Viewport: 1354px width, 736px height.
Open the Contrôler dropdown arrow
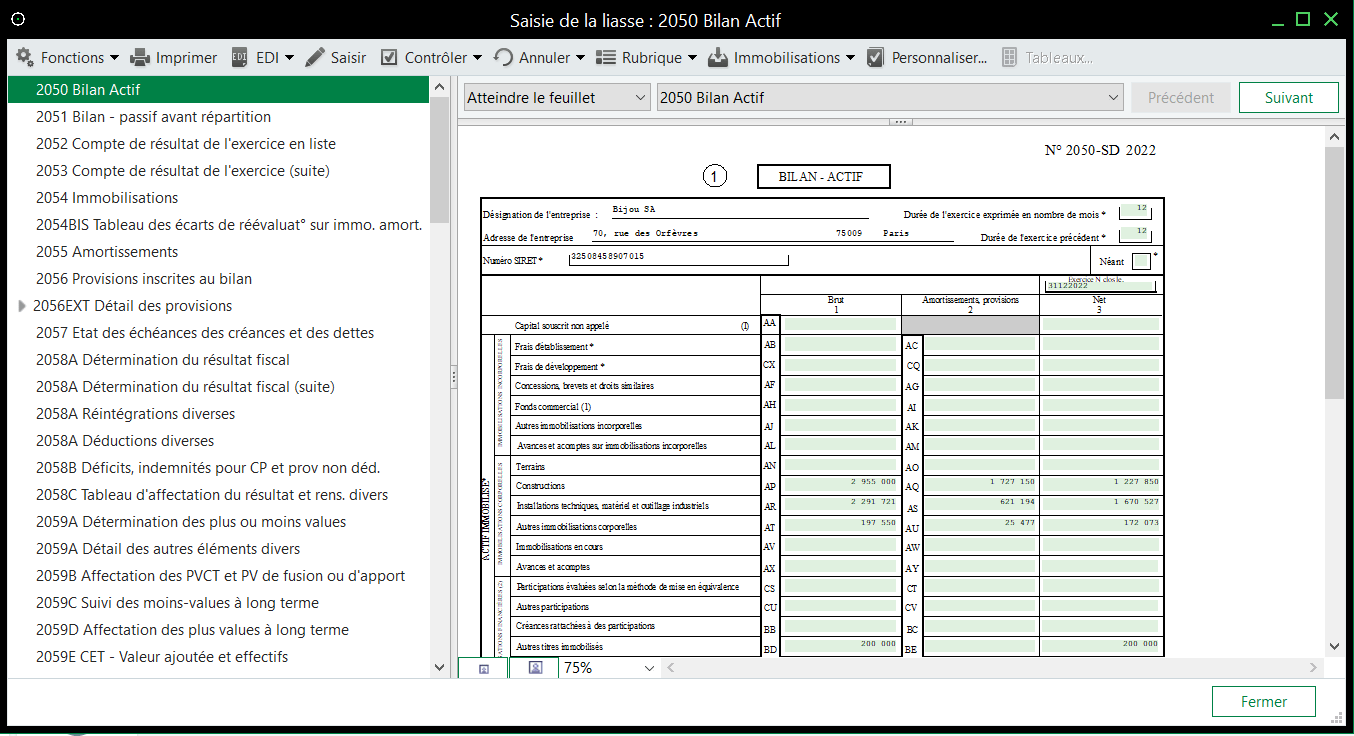pyautogui.click(x=478, y=58)
